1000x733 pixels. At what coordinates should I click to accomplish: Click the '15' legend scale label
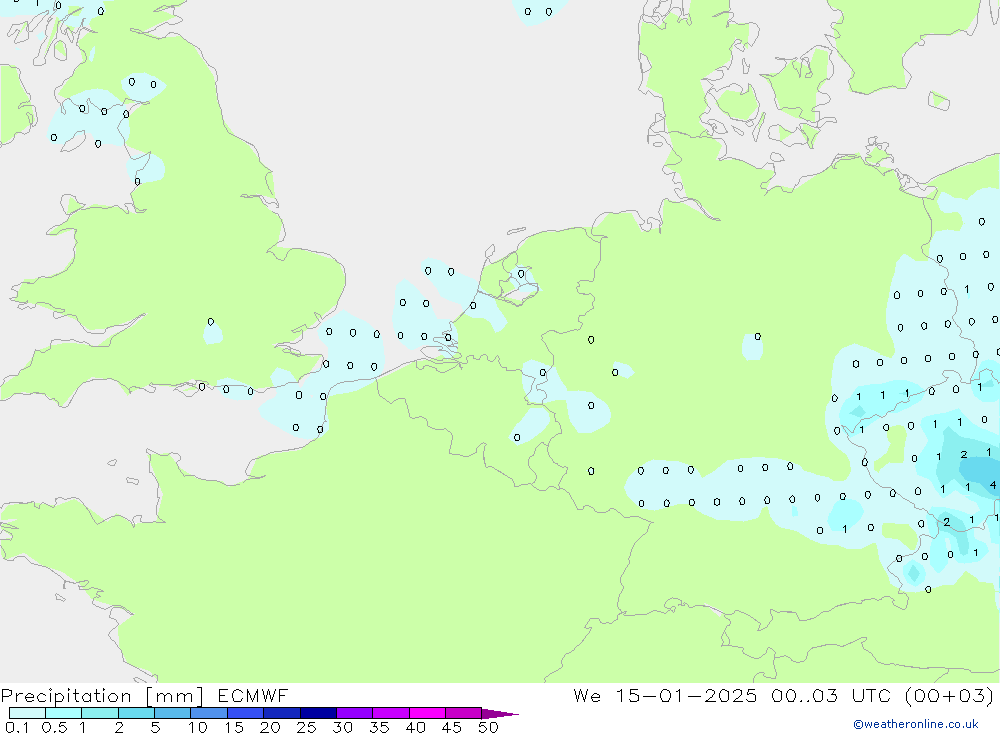(234, 727)
